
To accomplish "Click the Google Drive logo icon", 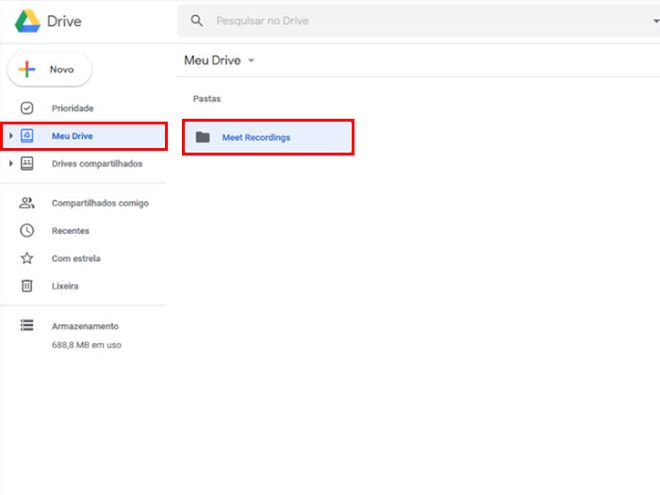I will point(28,21).
